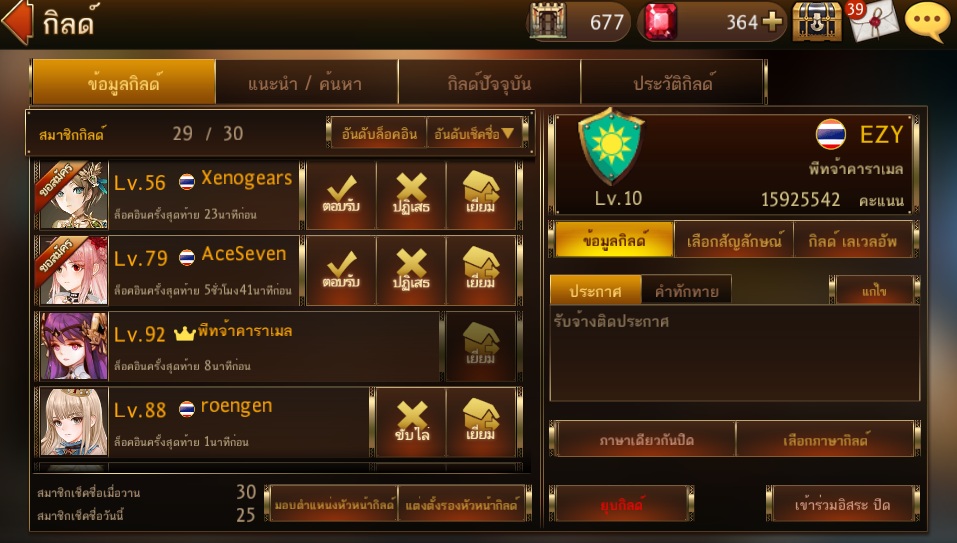Open the เลือกภาษากิลด์ guild language selector
957x543 pixels.
(825, 439)
